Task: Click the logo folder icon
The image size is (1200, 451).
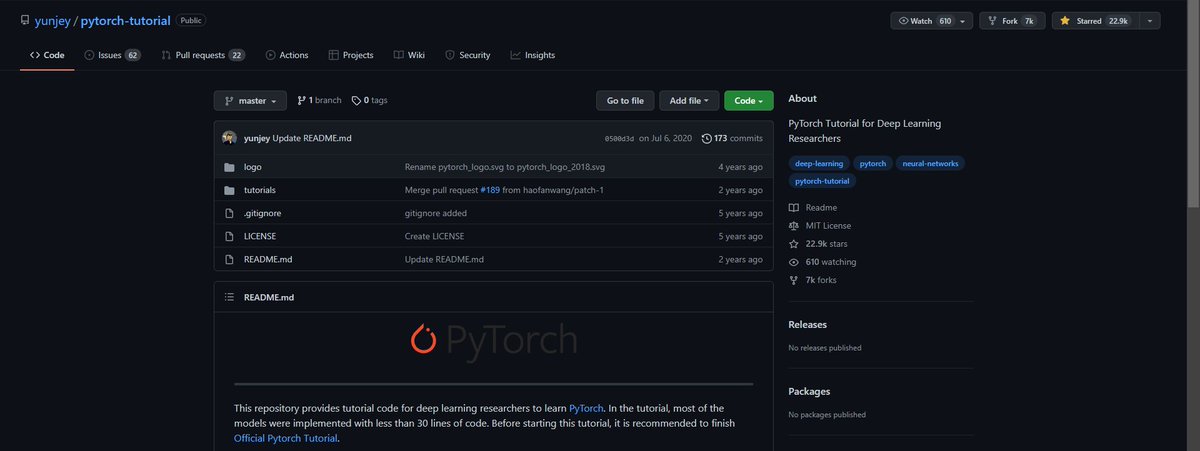Action: [x=229, y=167]
